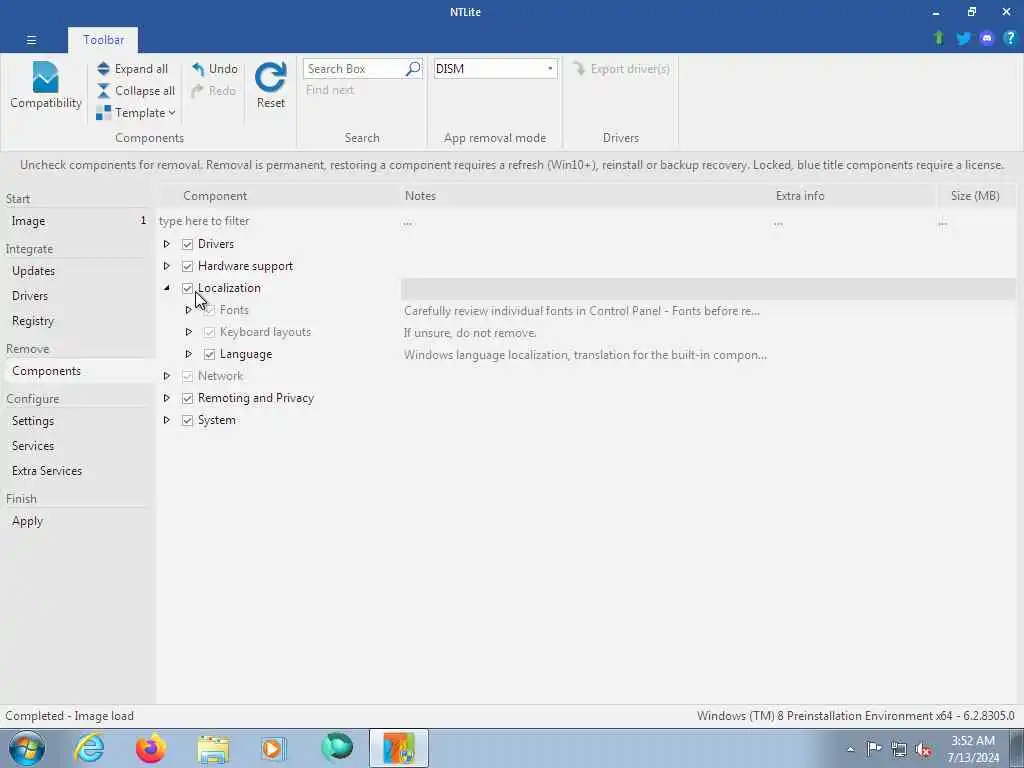Click Export driver(s)
Screen dimensions: 1024x768
(x=621, y=69)
